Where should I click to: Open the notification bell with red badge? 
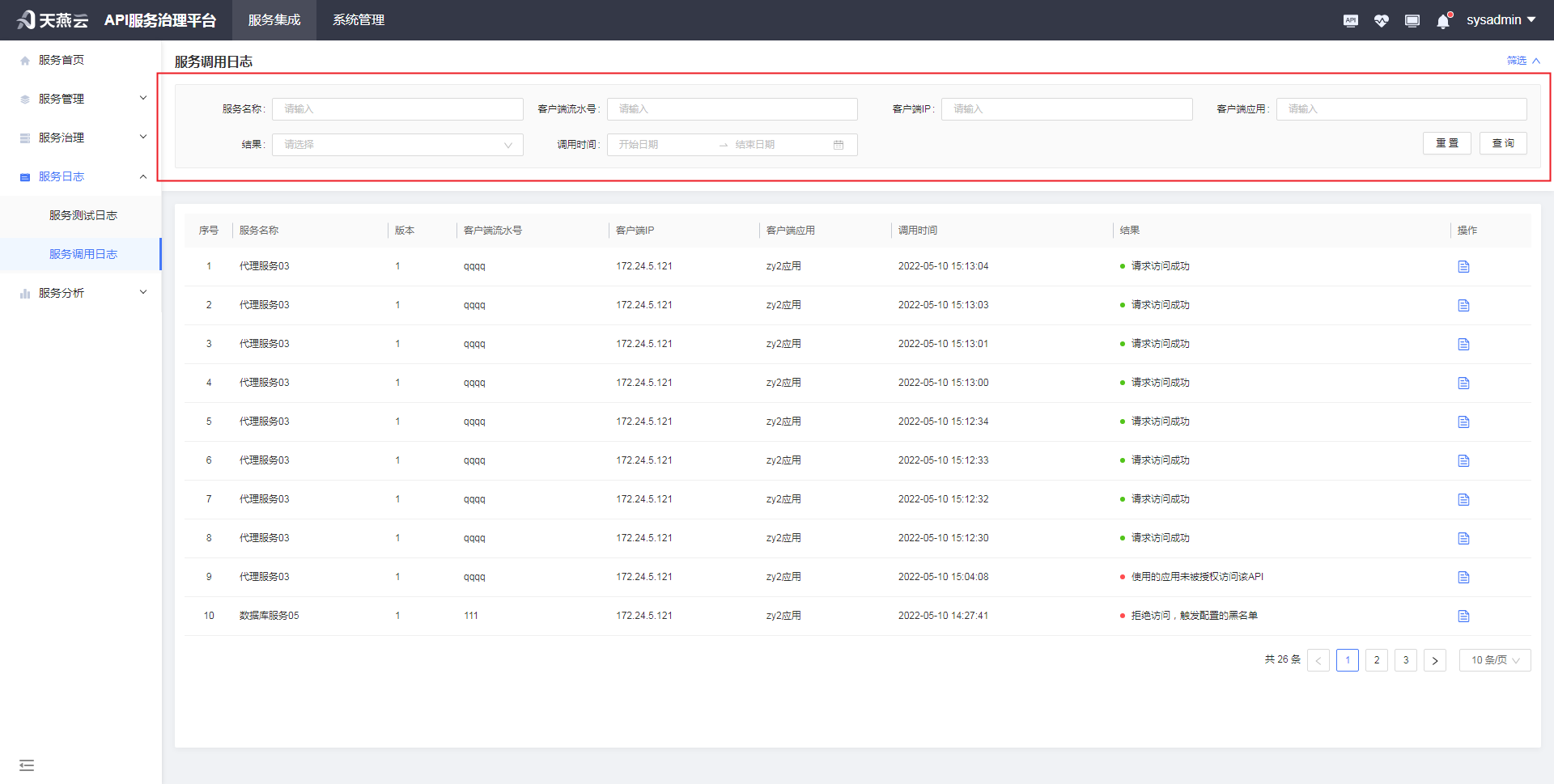point(1442,20)
